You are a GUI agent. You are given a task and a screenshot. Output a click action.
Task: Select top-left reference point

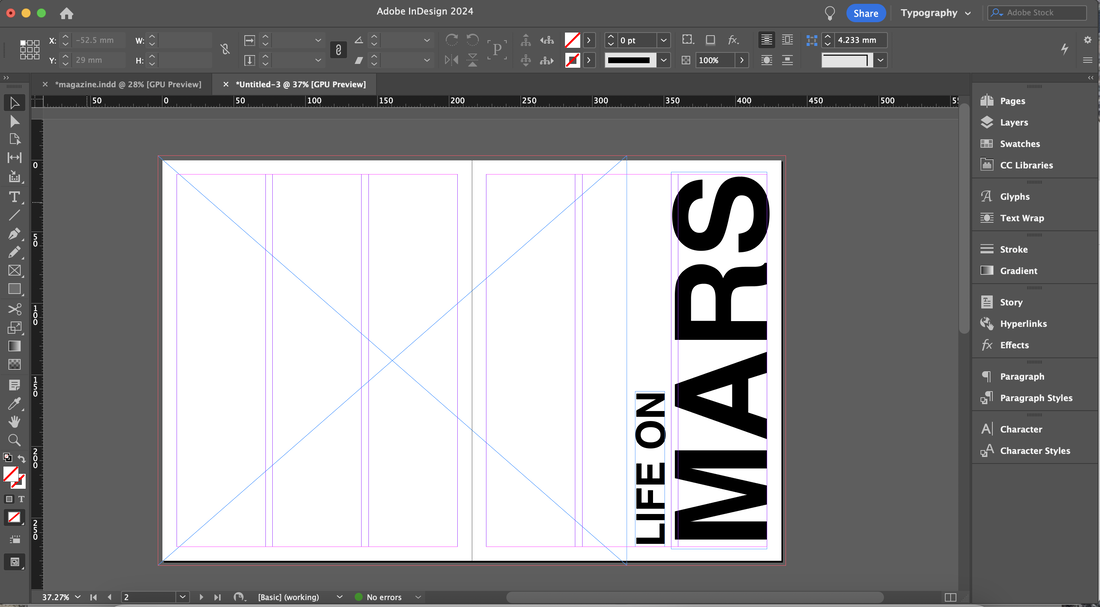coord(22,43)
